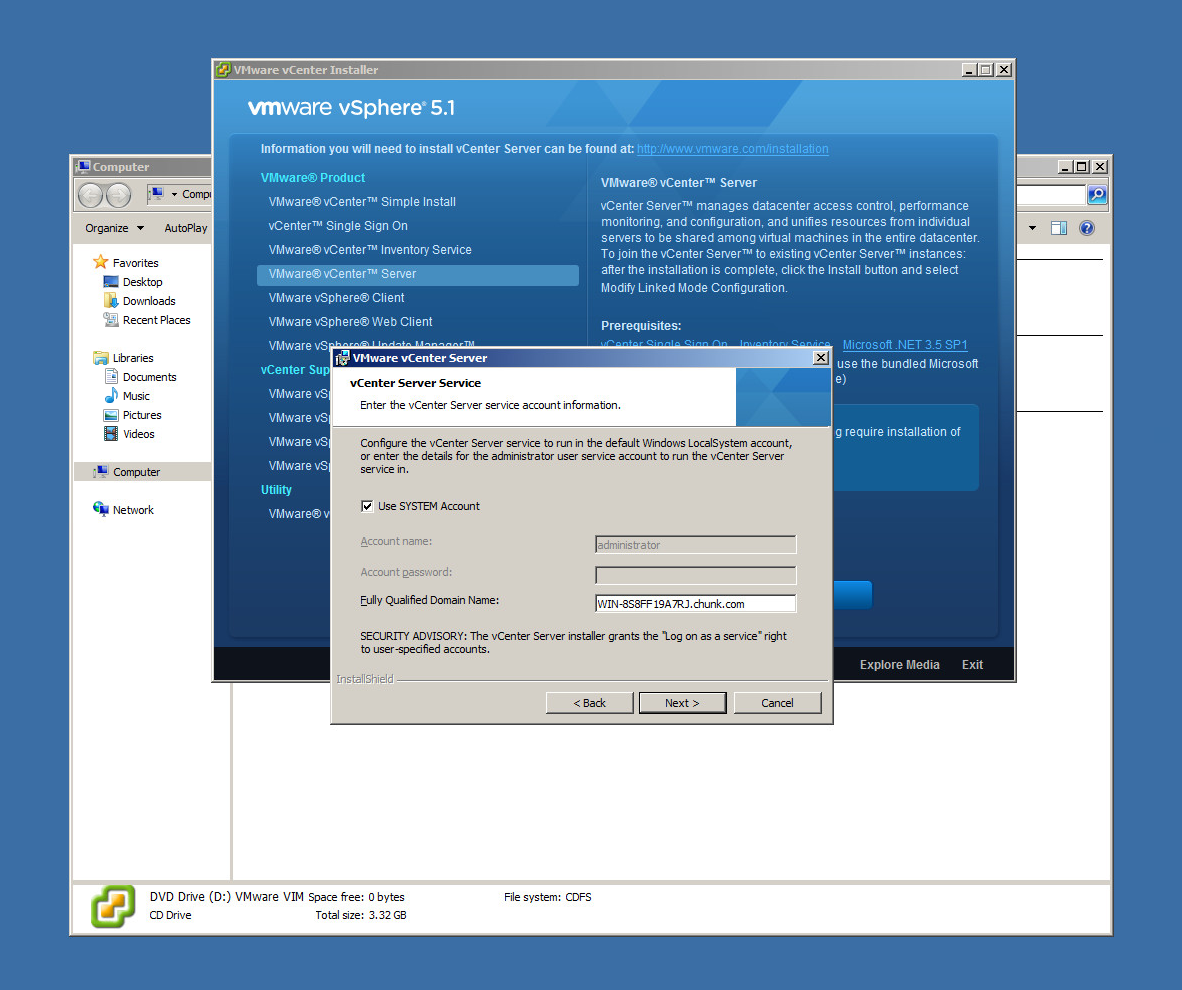
Task: Open the vmware.com/installation link
Action: point(732,149)
